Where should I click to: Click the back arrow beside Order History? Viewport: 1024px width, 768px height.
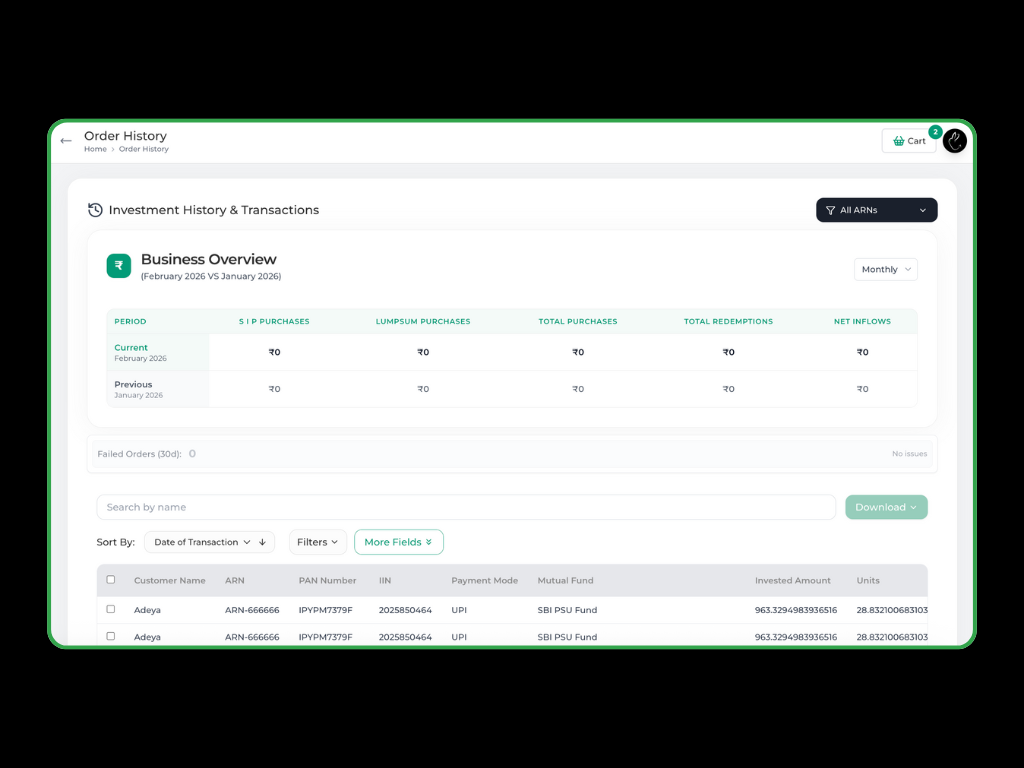pyautogui.click(x=66, y=141)
